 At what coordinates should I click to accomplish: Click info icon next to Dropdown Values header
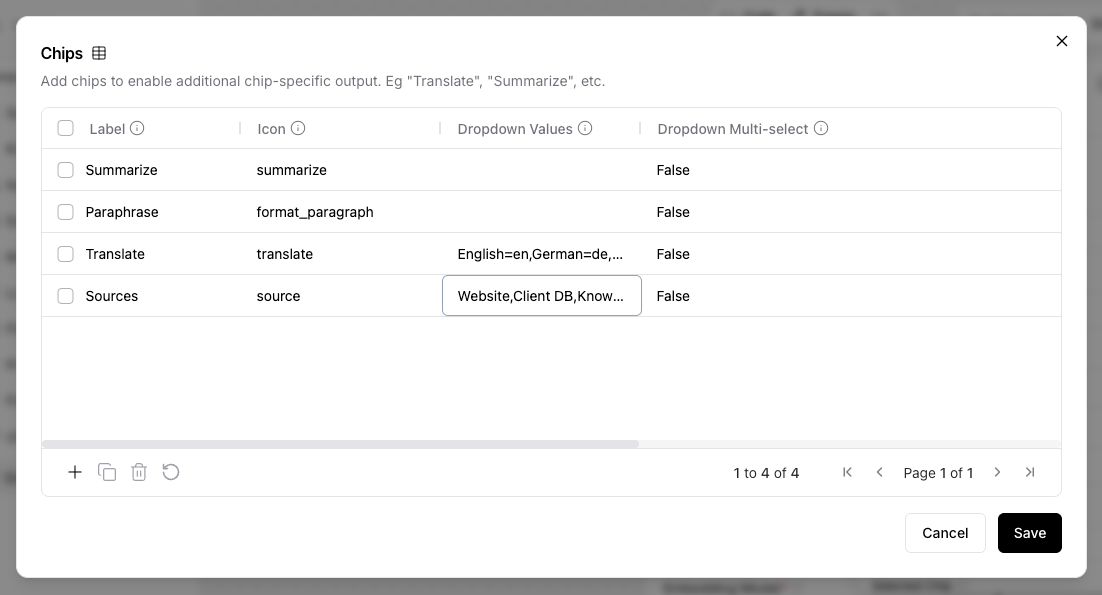585,128
